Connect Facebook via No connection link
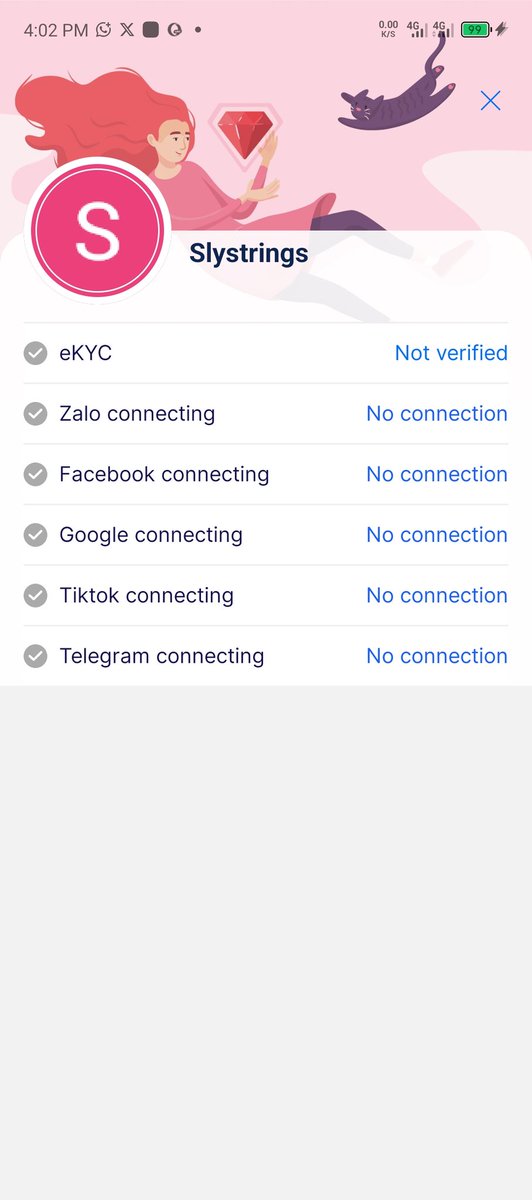 [437, 474]
